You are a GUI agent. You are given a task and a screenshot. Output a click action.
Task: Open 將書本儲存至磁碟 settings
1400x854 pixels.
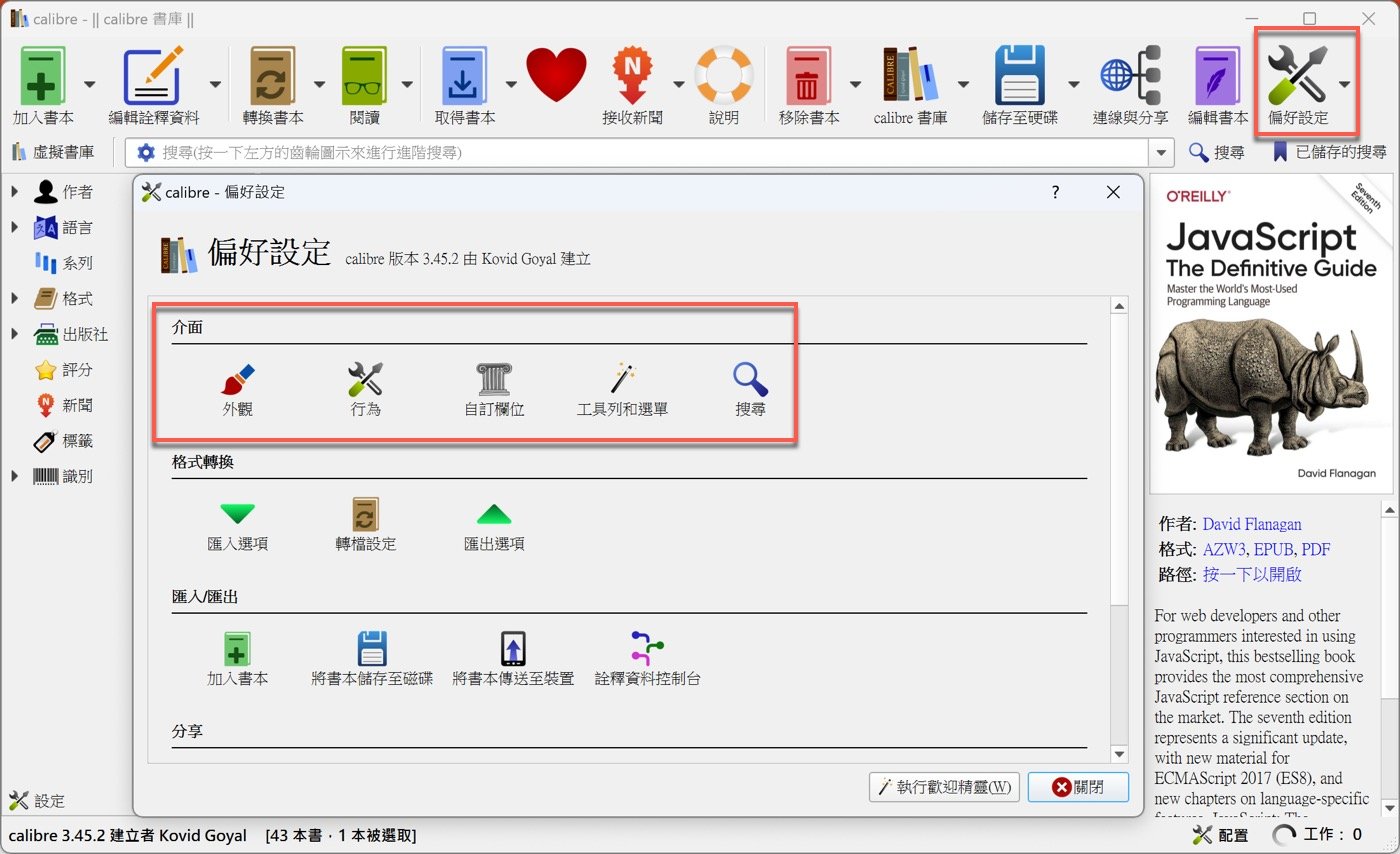click(x=372, y=659)
